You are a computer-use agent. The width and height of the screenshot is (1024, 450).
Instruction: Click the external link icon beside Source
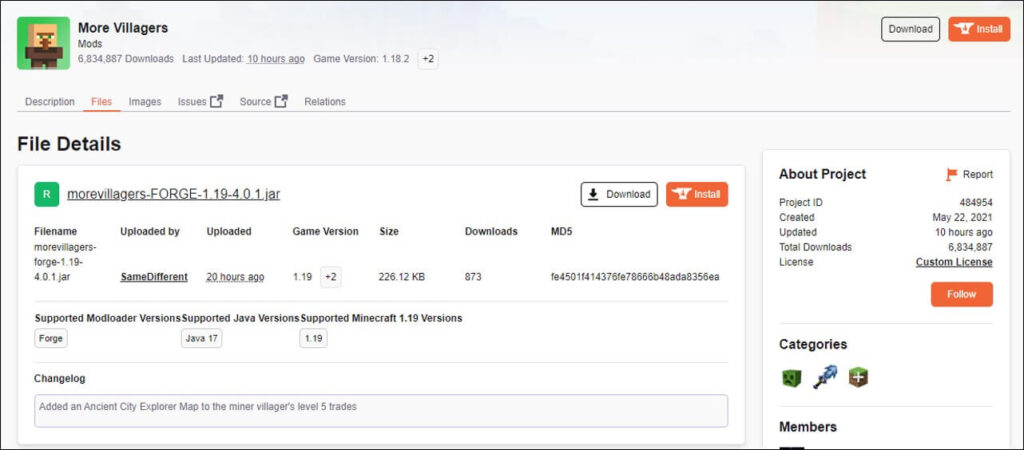pos(281,101)
